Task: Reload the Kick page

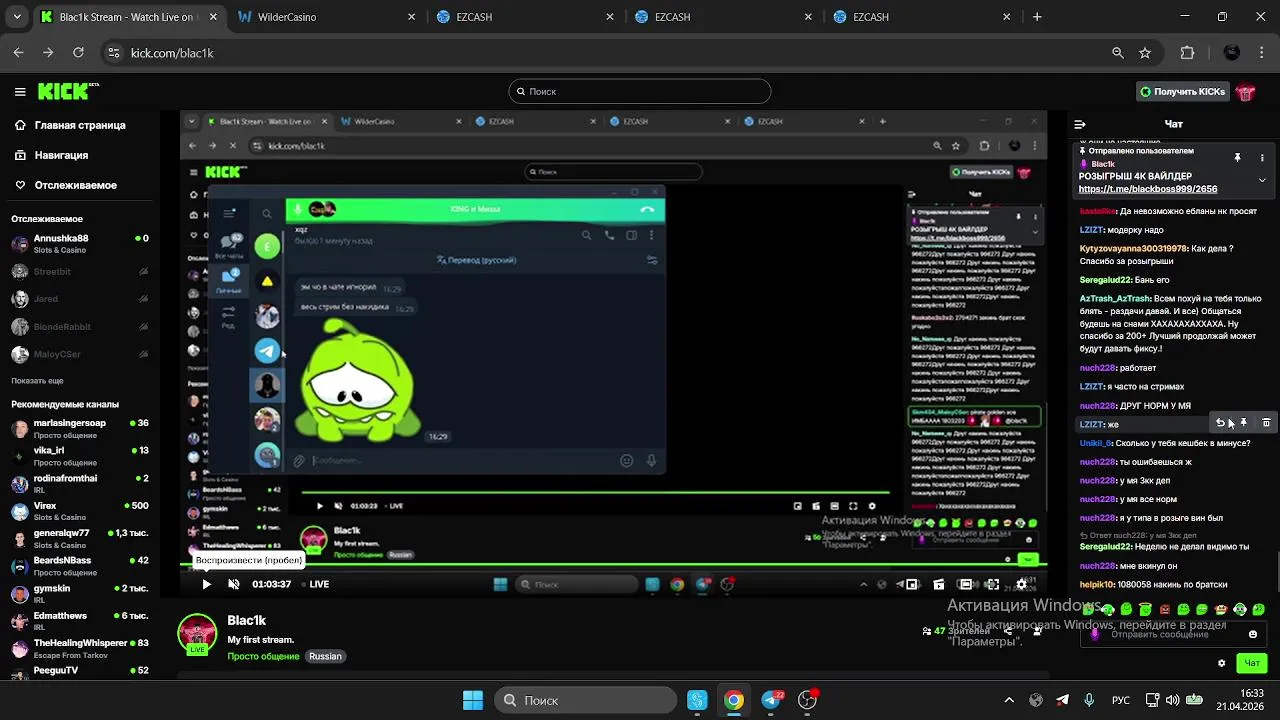Action: coord(78,53)
